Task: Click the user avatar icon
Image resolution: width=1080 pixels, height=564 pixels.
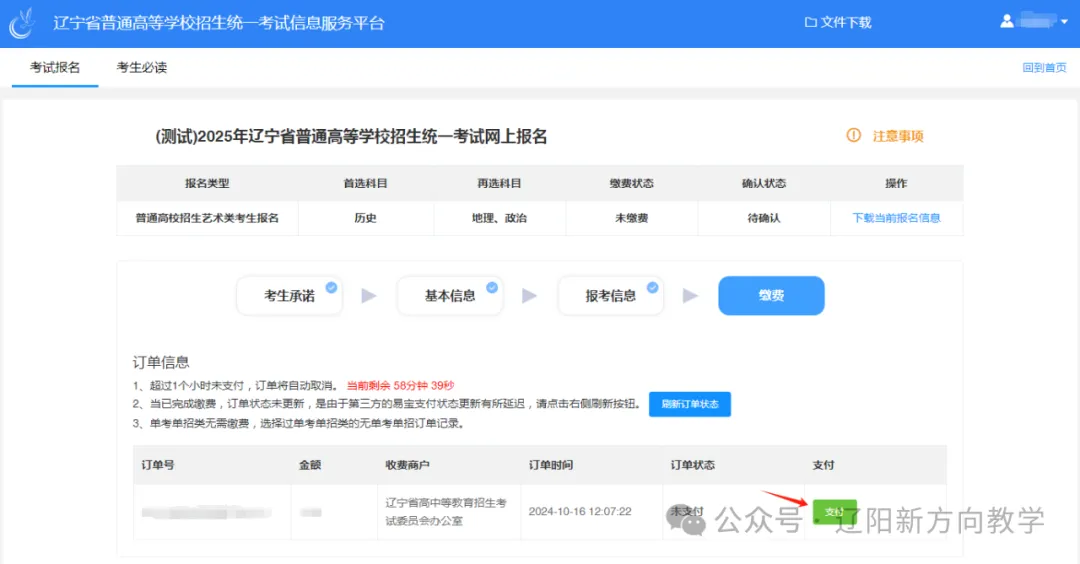Action: tap(1007, 21)
